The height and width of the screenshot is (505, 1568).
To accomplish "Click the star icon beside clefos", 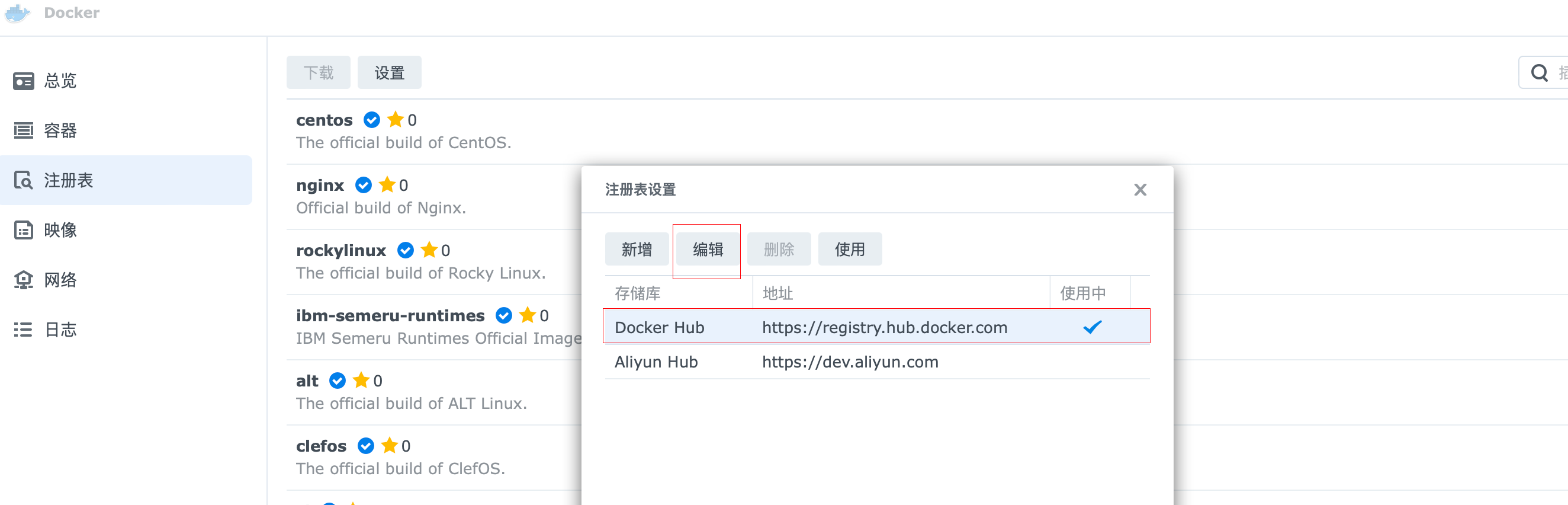I will (x=390, y=445).
